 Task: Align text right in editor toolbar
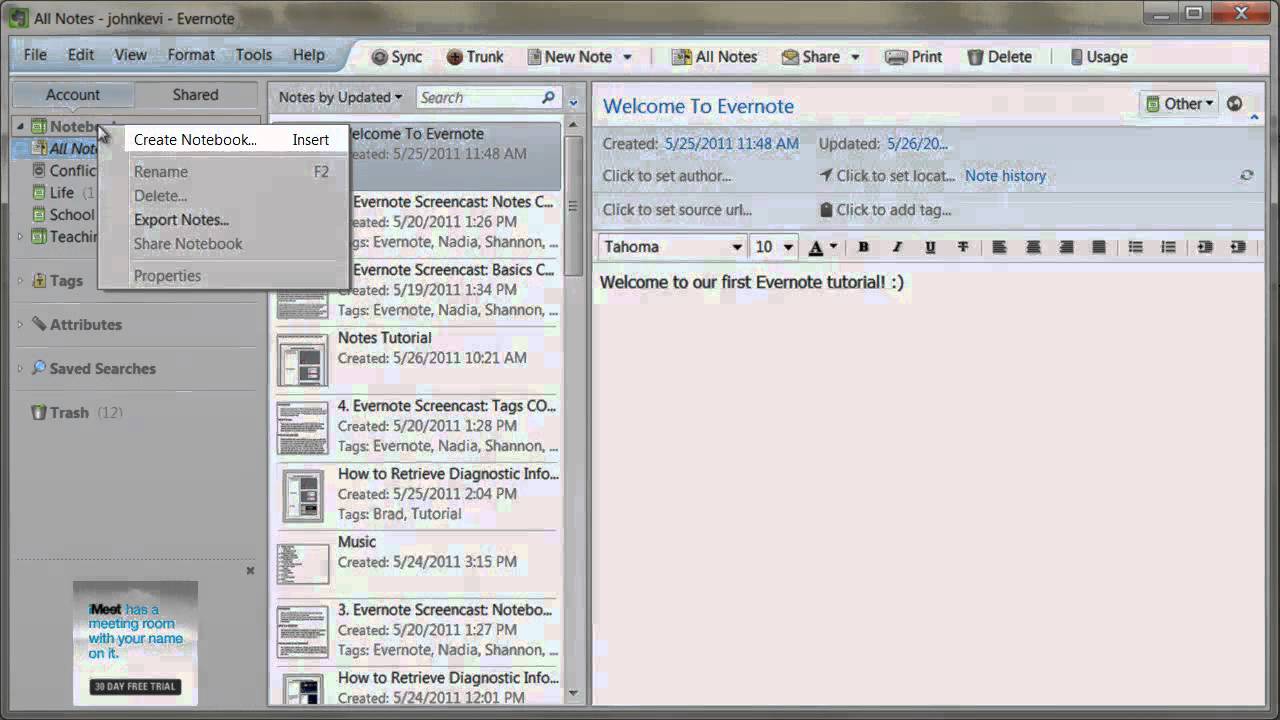click(1066, 247)
